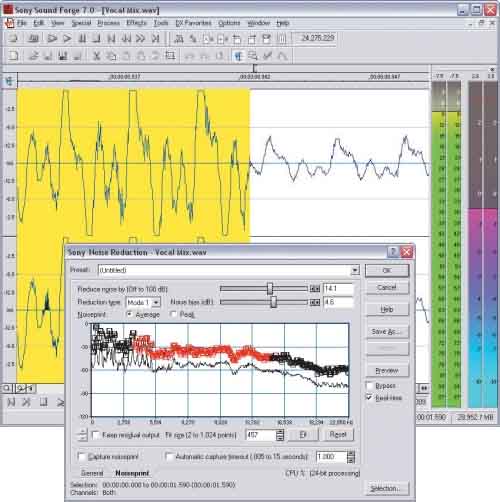
Task: Click the Reduce noise value field 14.1
Action: [x=338, y=289]
